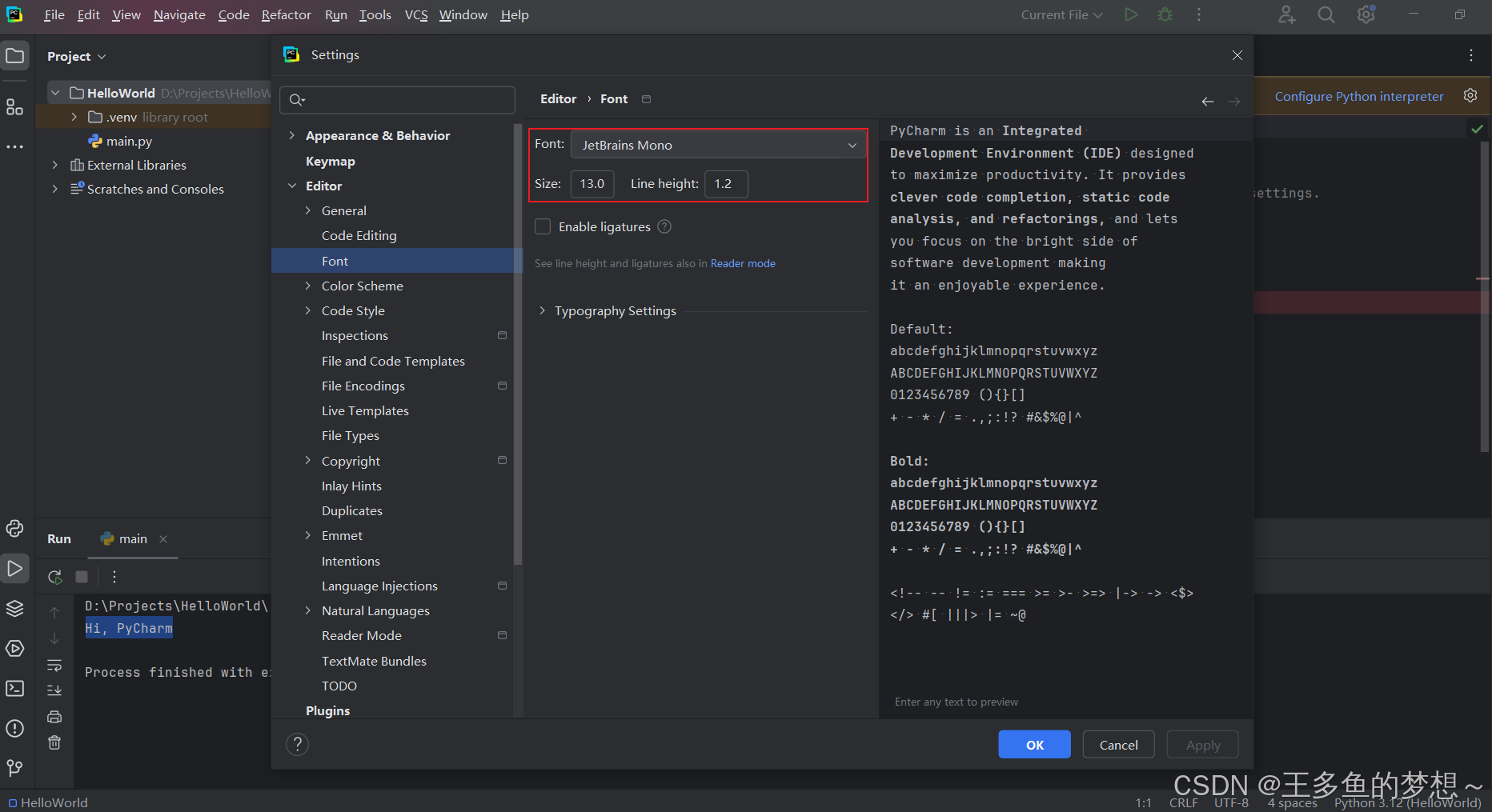Click the Size input field
1492x812 pixels.
click(x=592, y=184)
